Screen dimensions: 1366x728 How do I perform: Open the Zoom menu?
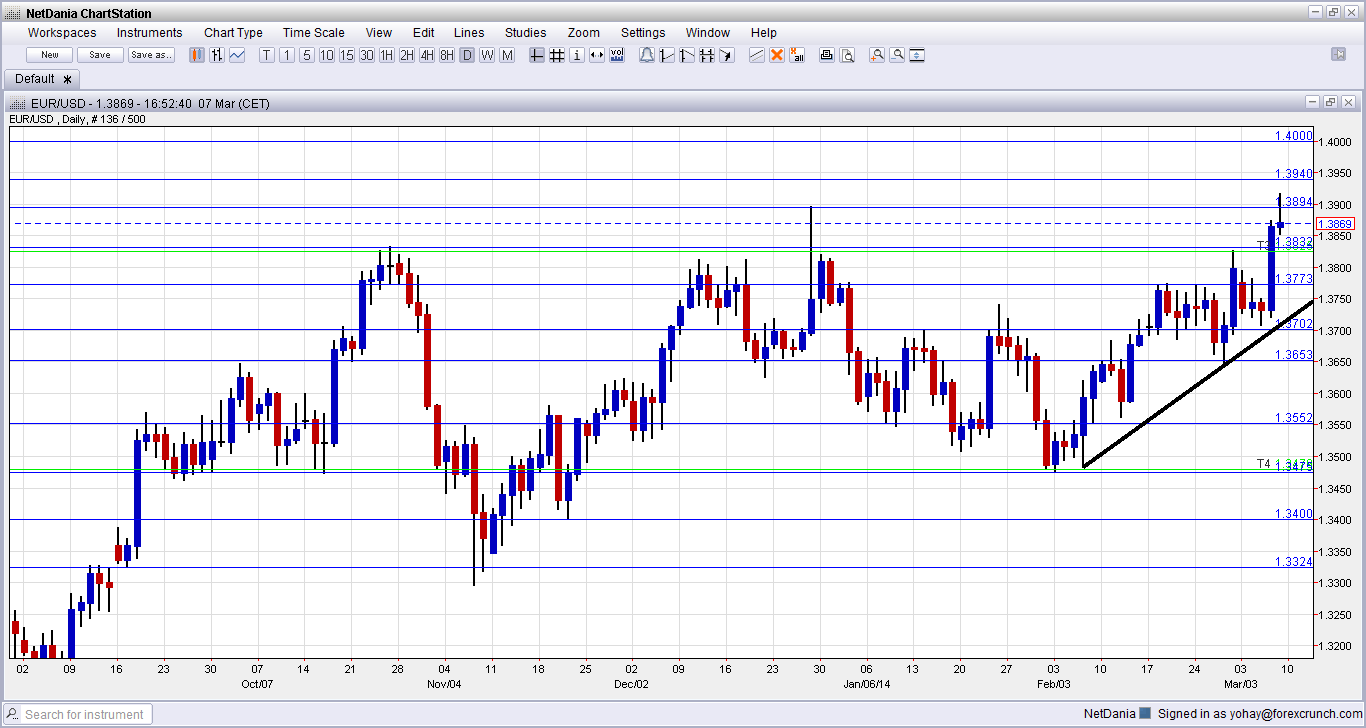click(x=584, y=33)
